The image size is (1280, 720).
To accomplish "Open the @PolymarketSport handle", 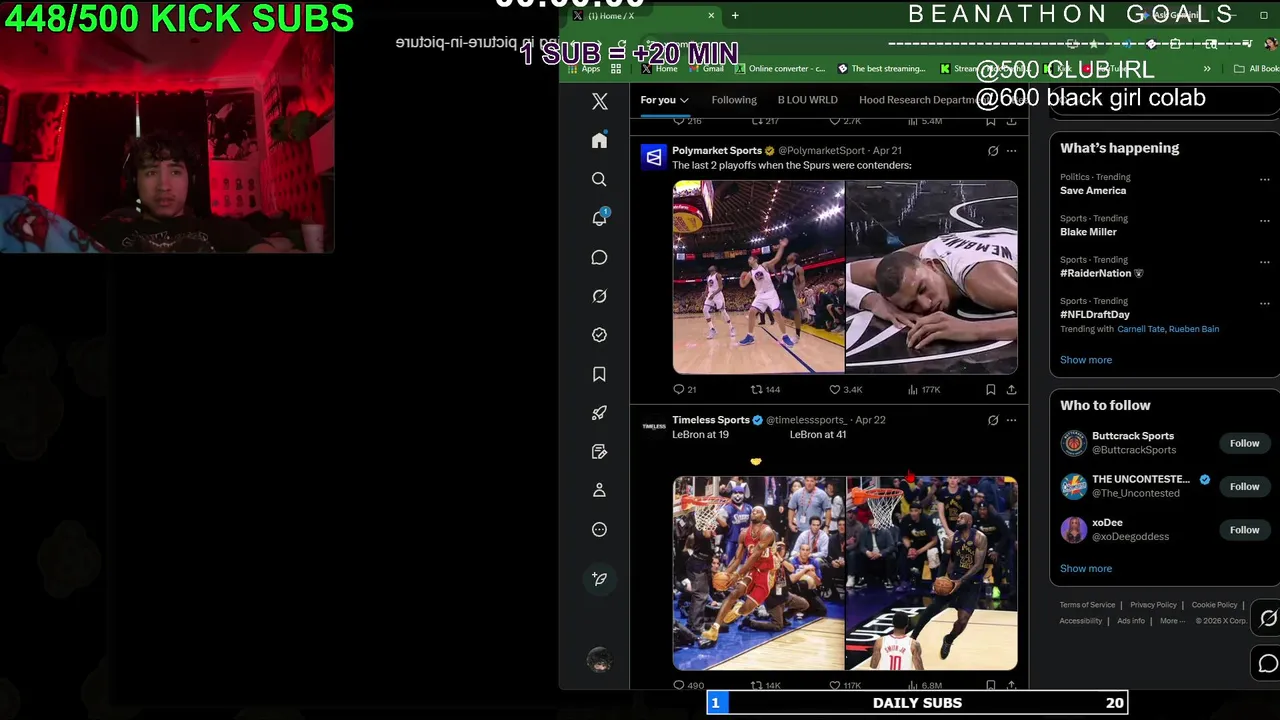I will tap(821, 151).
